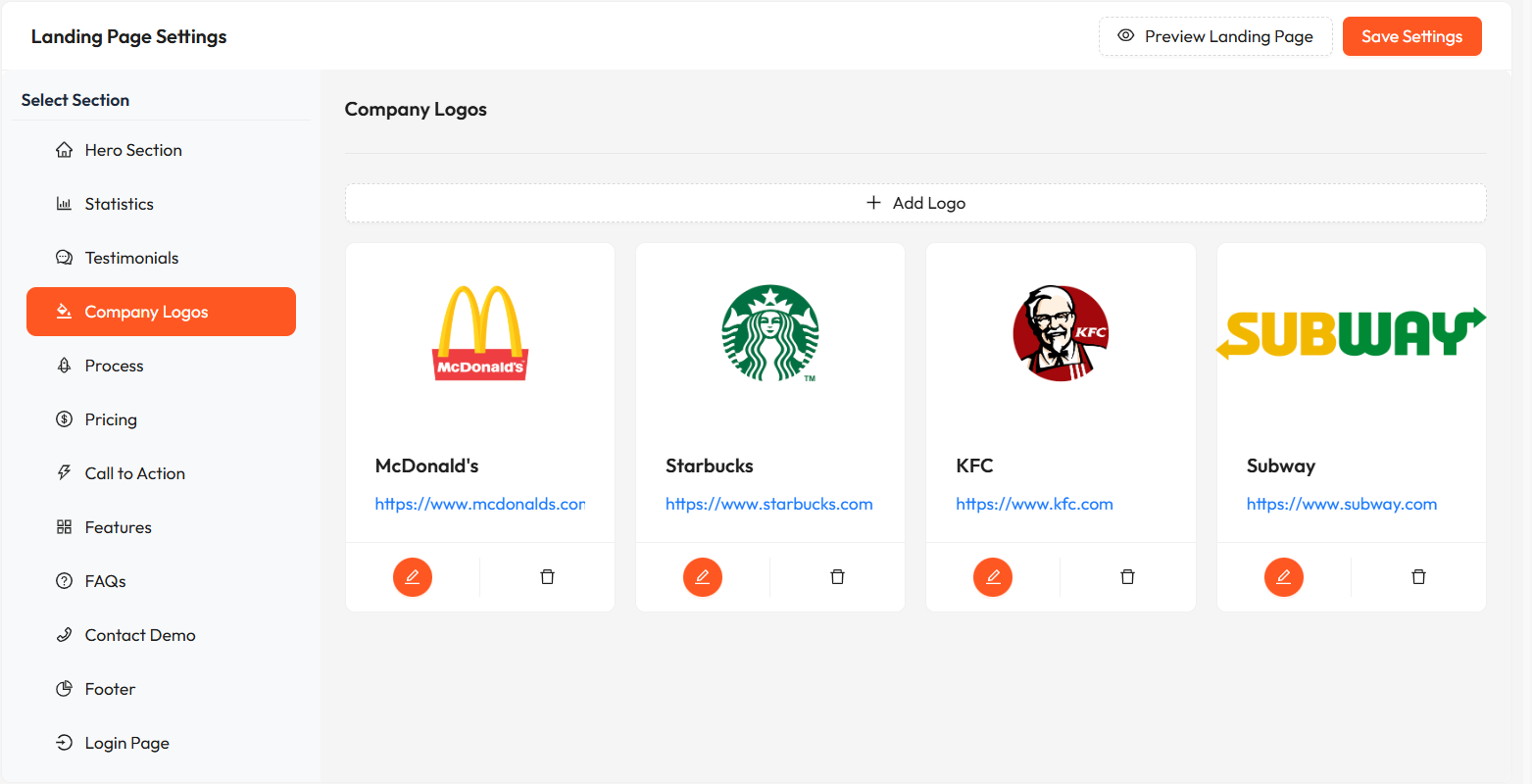This screenshot has height=784, width=1532.
Task: Delete the Starbucks logo card
Action: (x=838, y=577)
